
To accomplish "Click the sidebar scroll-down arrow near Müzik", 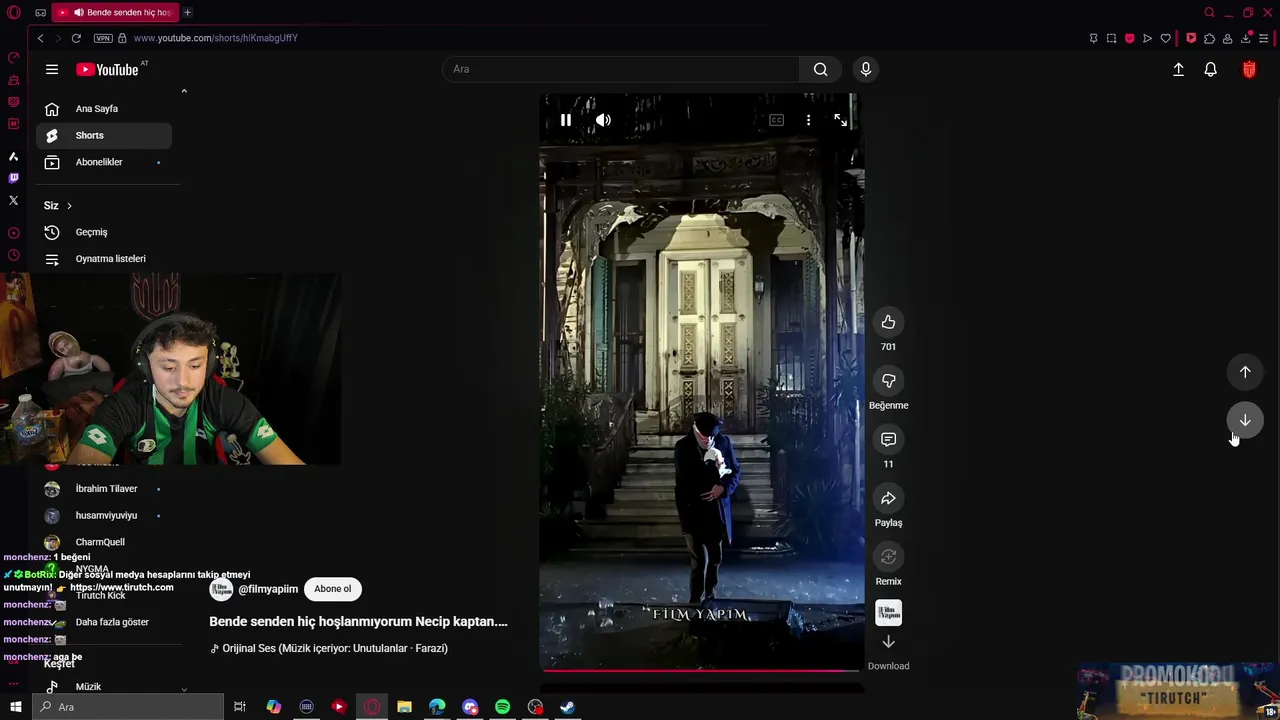I will [x=184, y=689].
